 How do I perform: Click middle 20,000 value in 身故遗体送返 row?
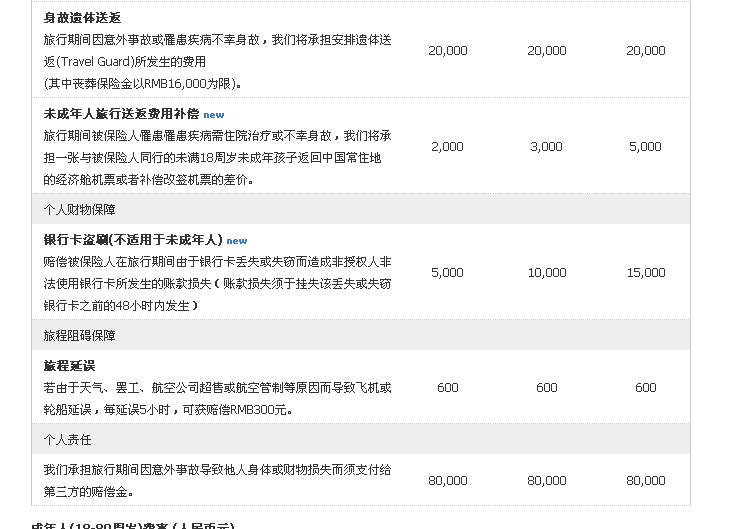(x=547, y=51)
